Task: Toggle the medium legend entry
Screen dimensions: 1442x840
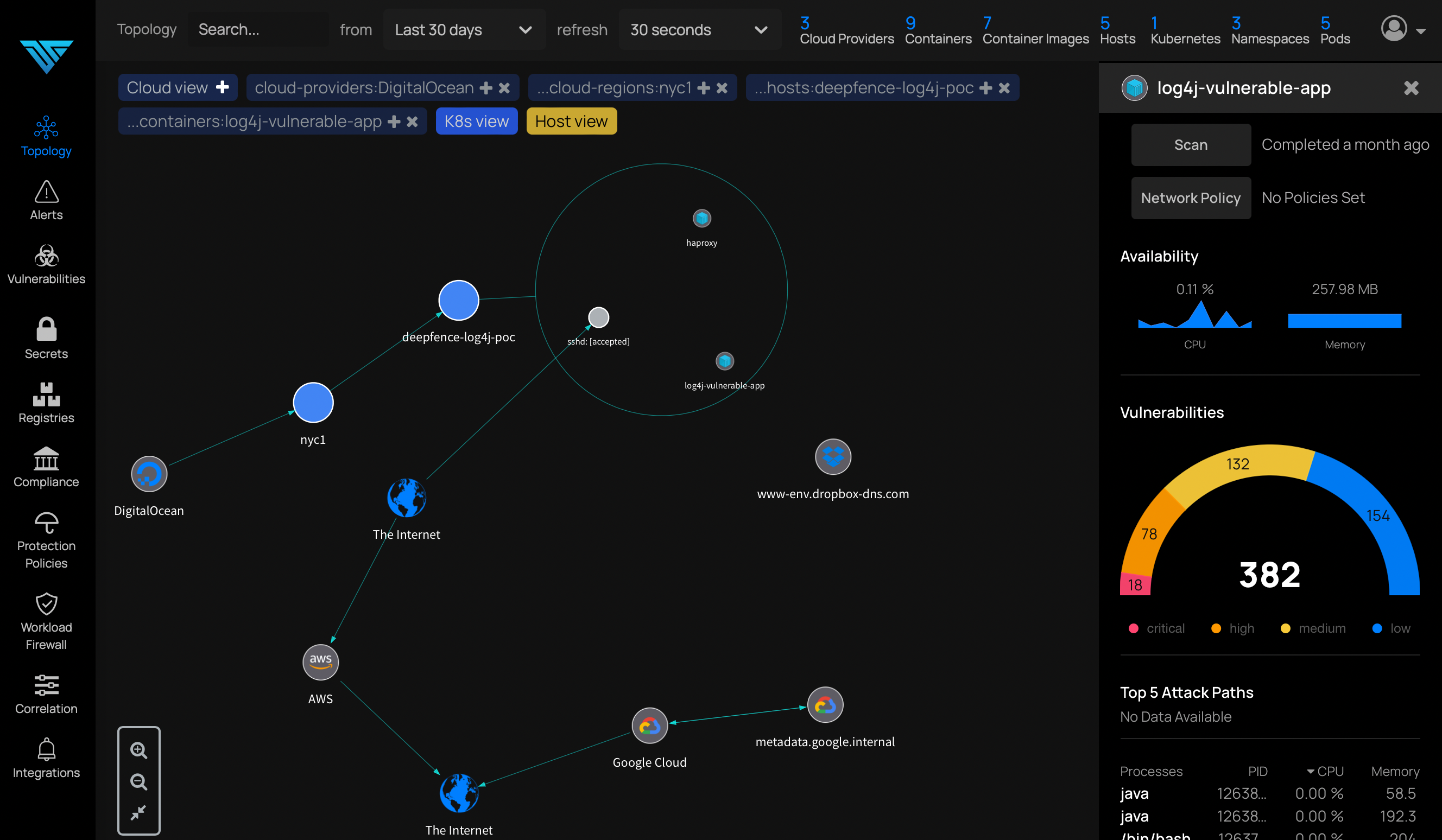Action: point(1313,628)
